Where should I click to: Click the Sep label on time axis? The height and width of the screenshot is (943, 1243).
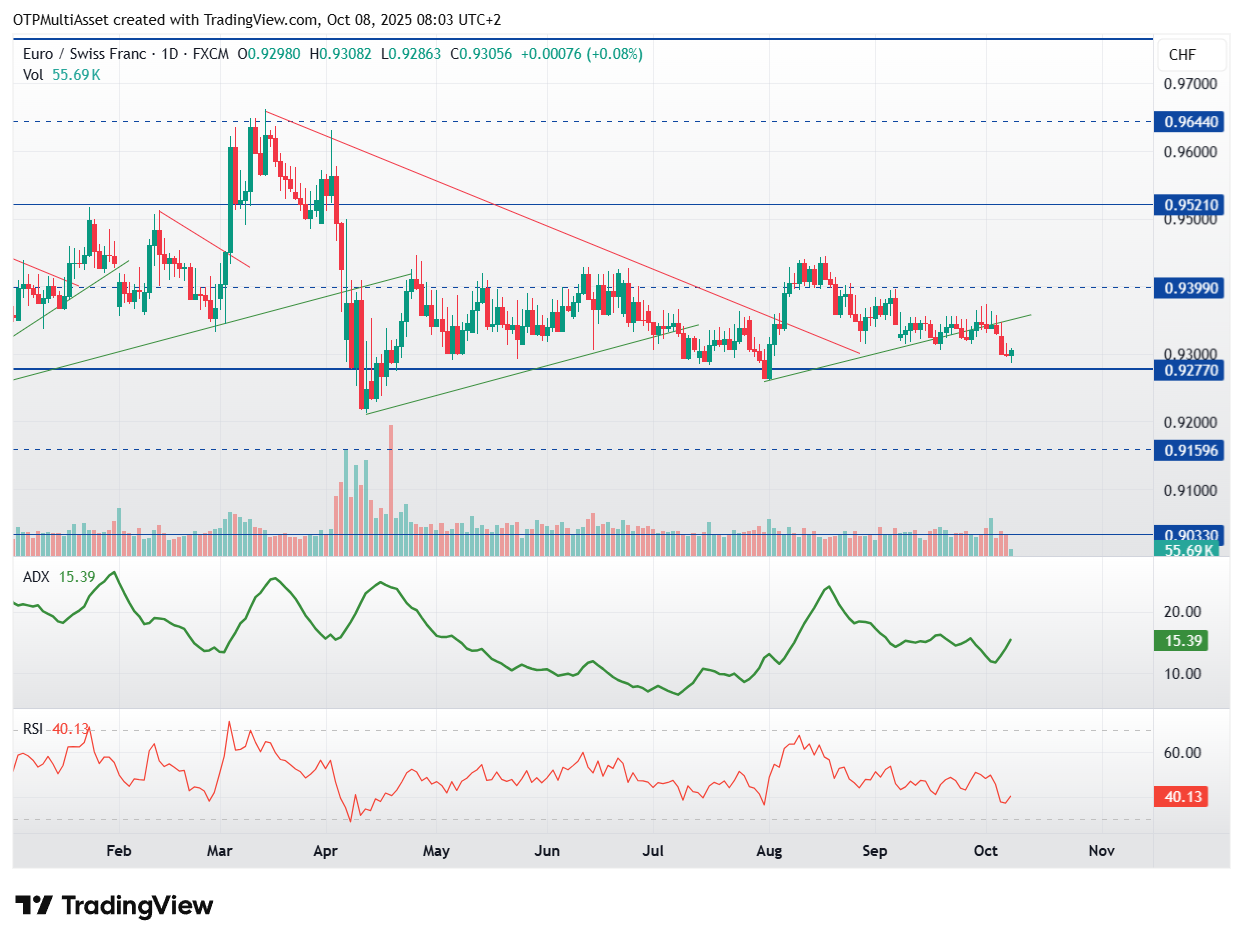tap(874, 851)
